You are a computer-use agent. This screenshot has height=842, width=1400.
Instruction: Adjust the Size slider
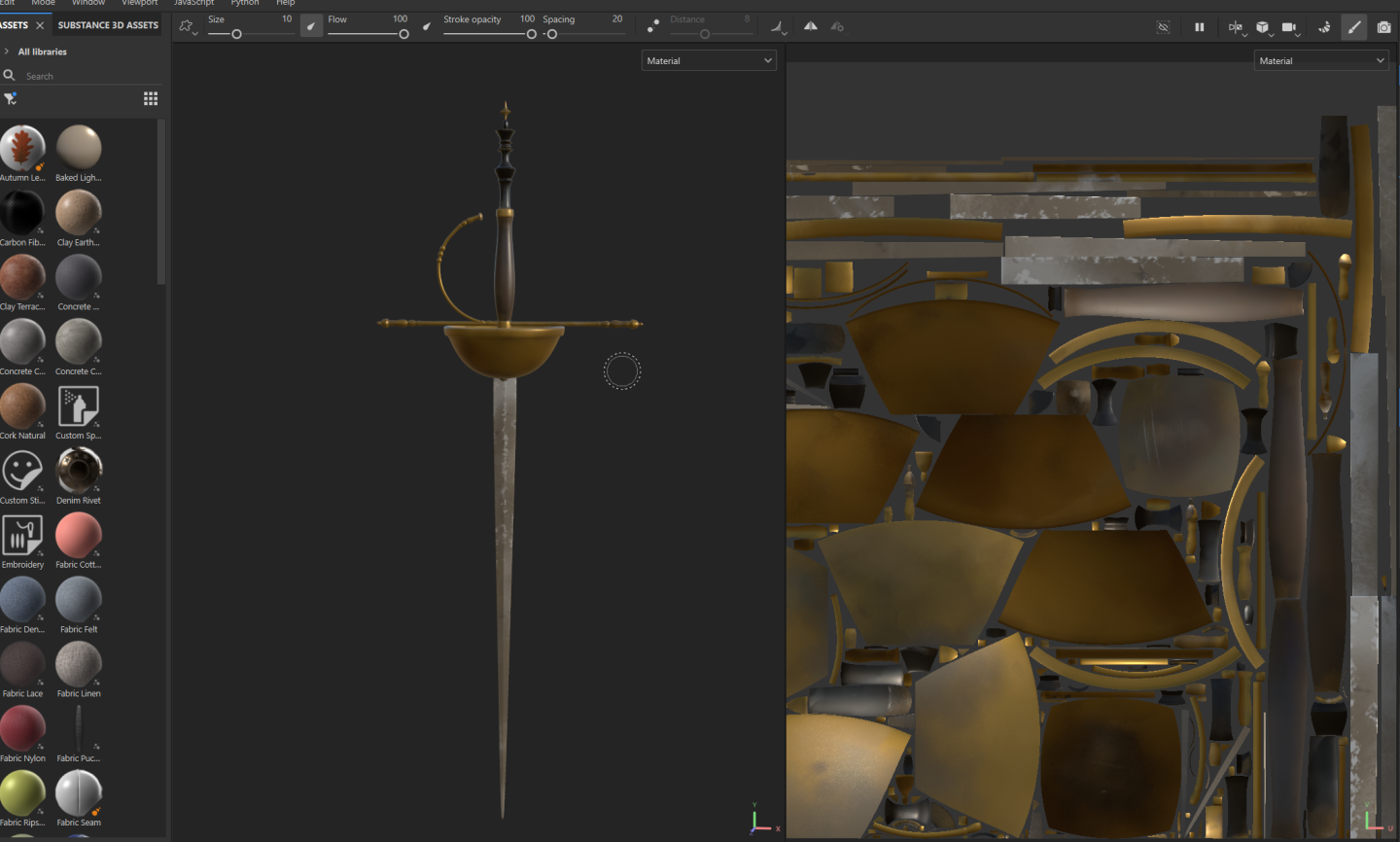(251, 34)
